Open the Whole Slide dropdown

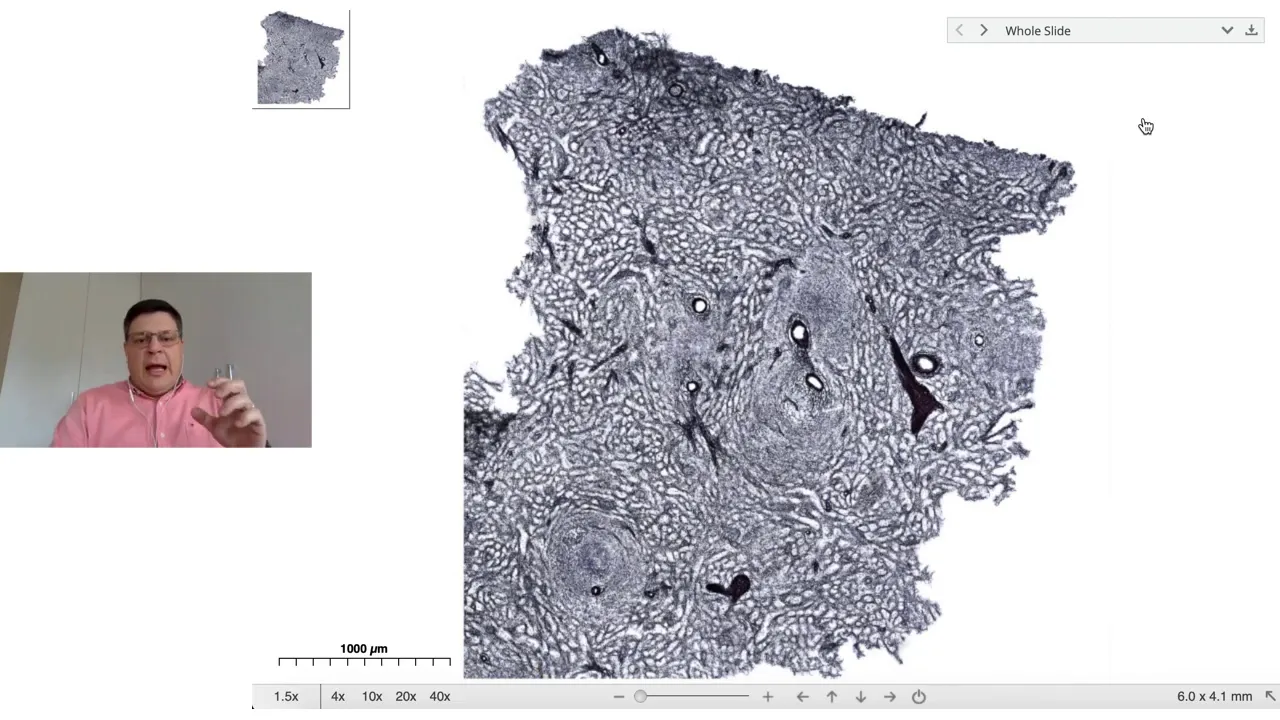click(1106, 31)
